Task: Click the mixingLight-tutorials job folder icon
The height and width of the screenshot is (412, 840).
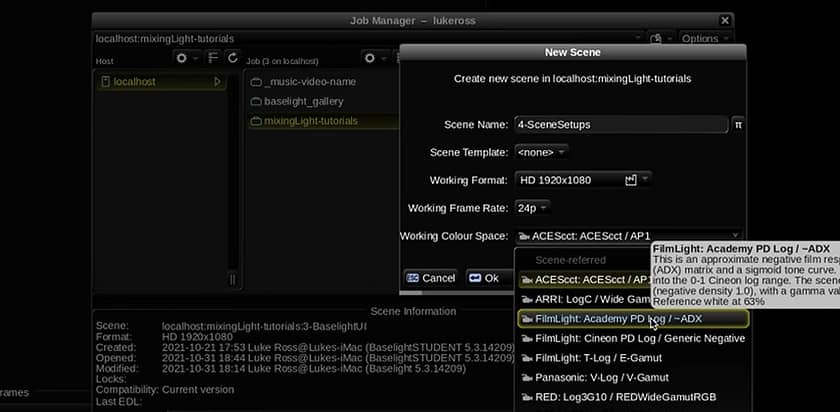Action: tap(256, 122)
